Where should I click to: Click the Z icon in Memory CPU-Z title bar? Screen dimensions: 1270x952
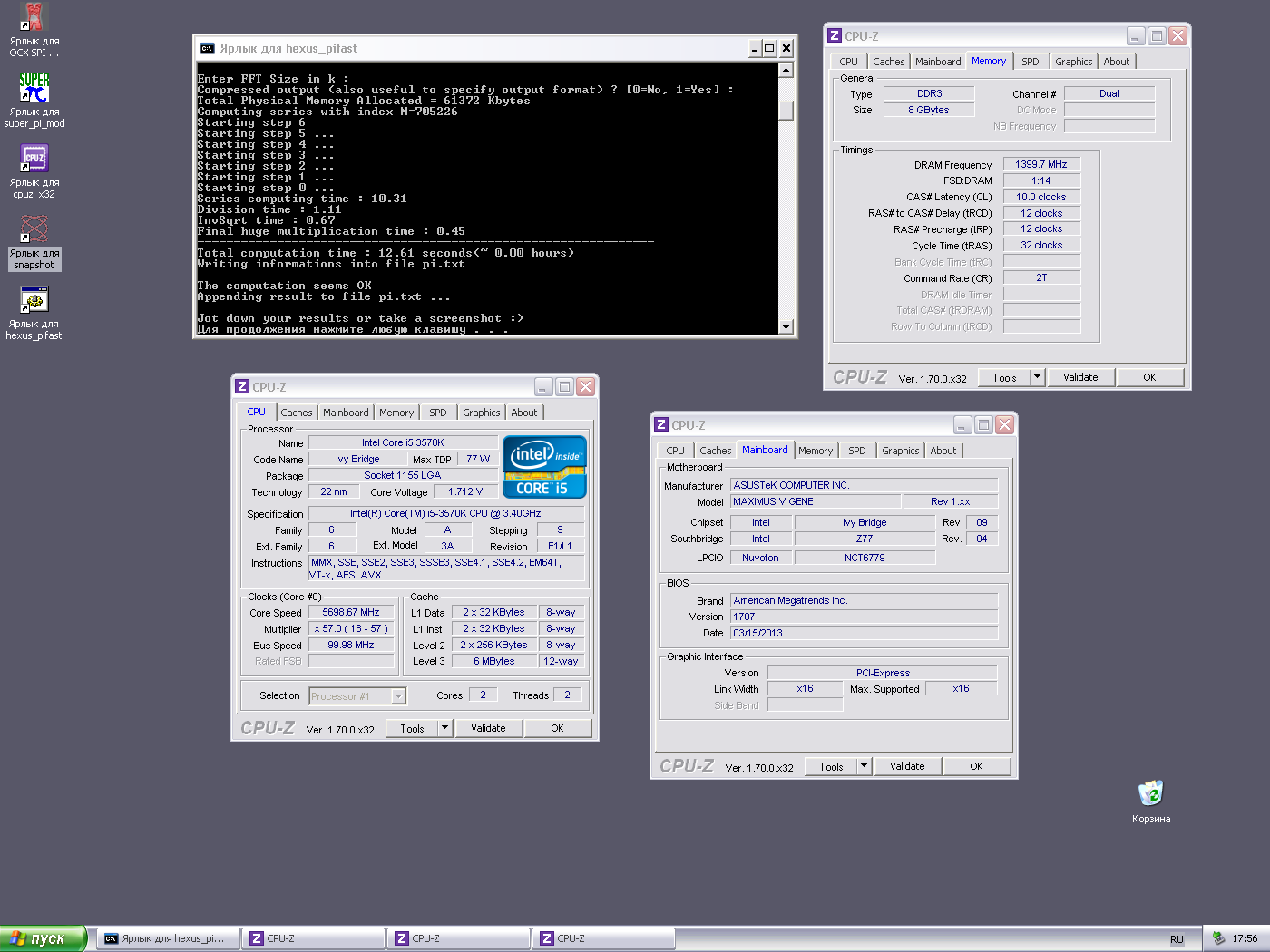click(835, 36)
